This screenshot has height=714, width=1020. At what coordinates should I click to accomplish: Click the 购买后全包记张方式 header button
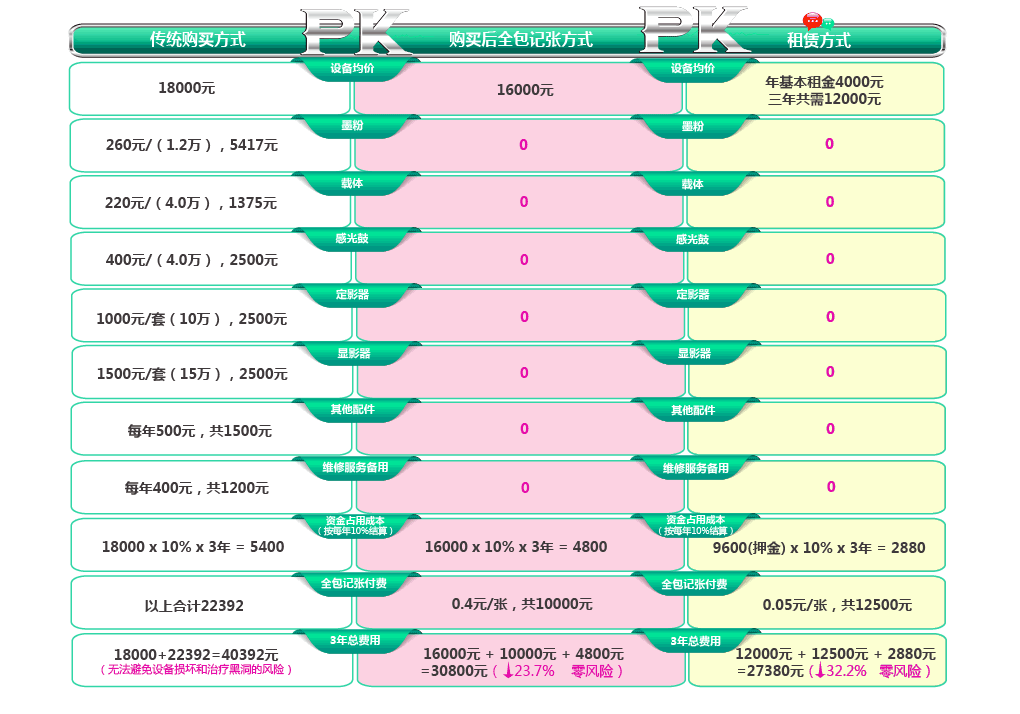(520, 40)
